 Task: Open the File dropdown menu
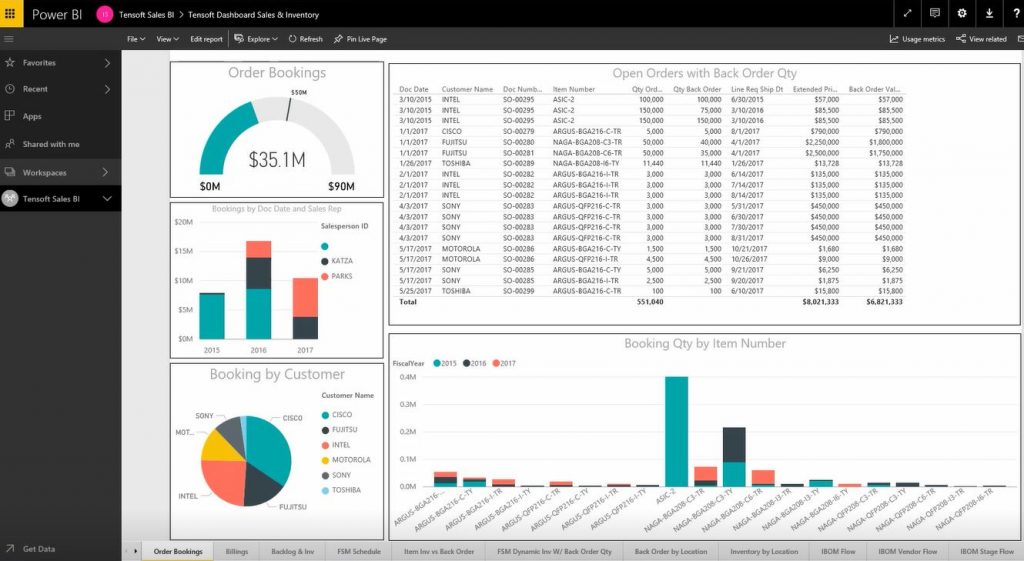[136, 39]
